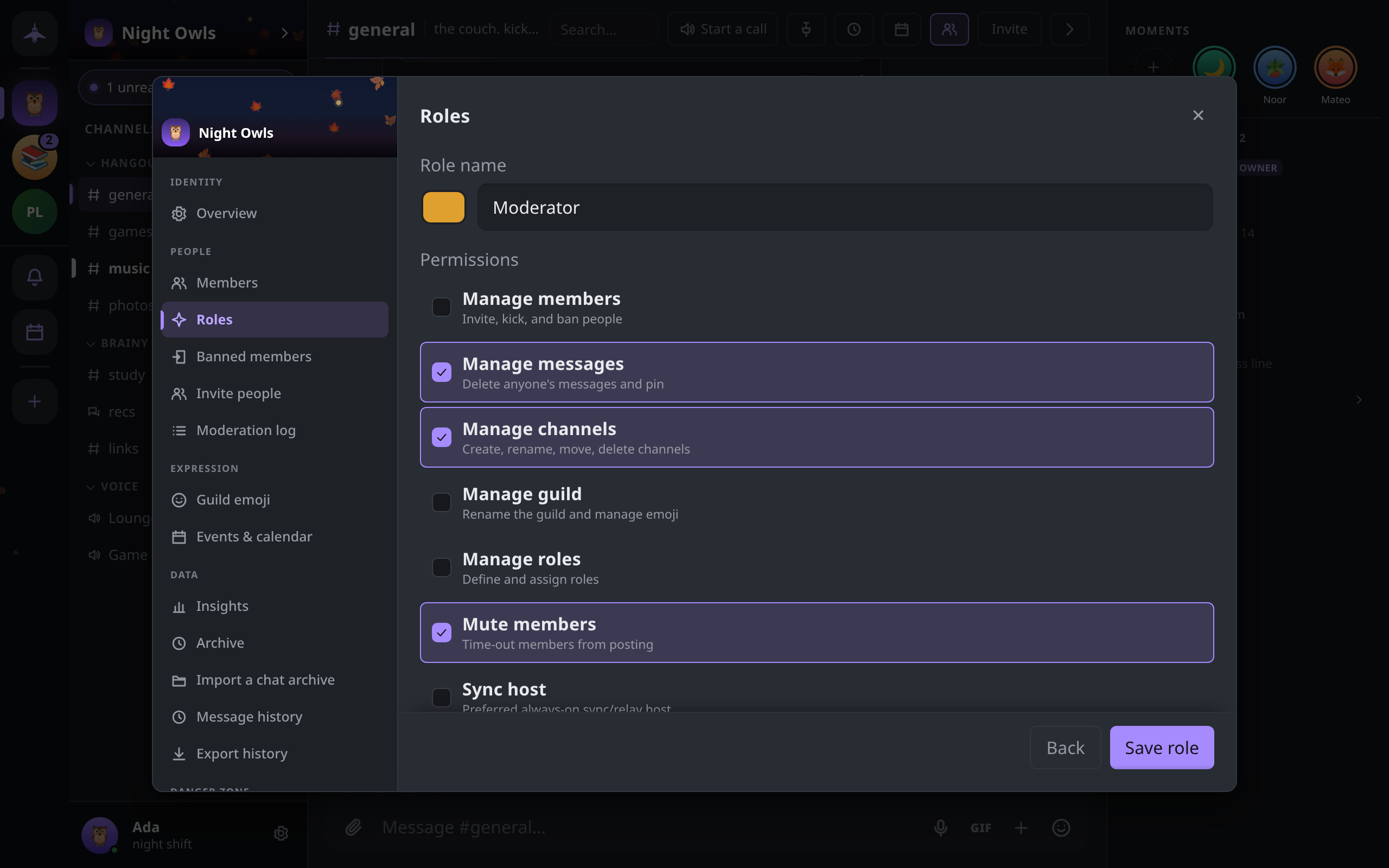Viewport: 1389px width, 868px height.
Task: Click the Role name input field
Action: pos(845,207)
